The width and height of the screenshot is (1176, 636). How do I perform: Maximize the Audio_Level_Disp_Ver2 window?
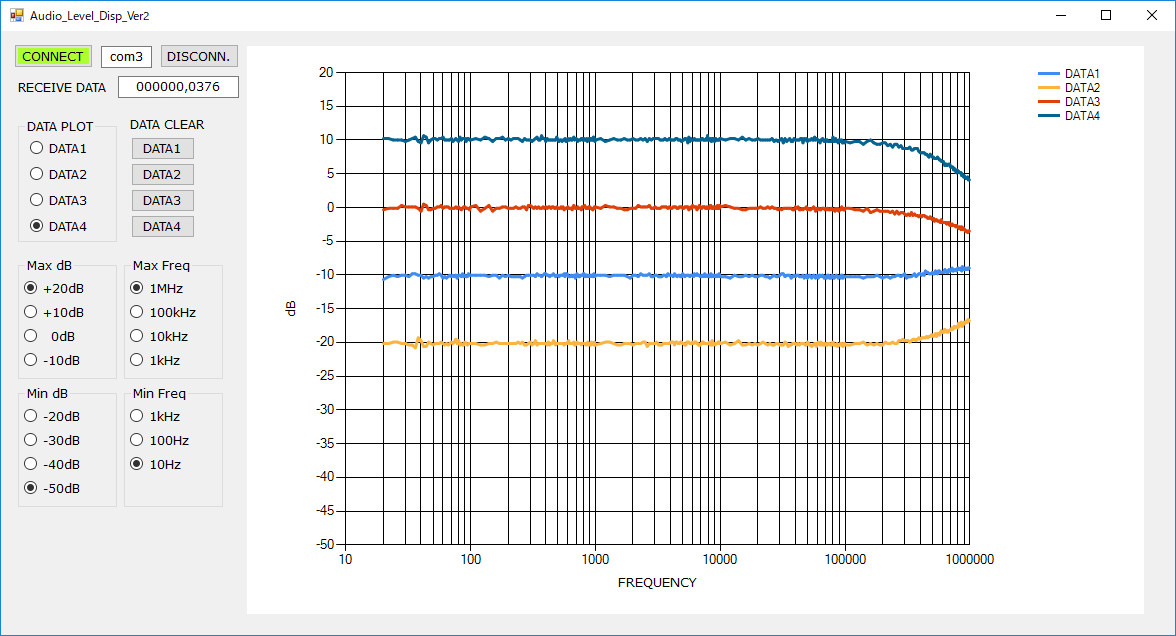coord(1106,15)
